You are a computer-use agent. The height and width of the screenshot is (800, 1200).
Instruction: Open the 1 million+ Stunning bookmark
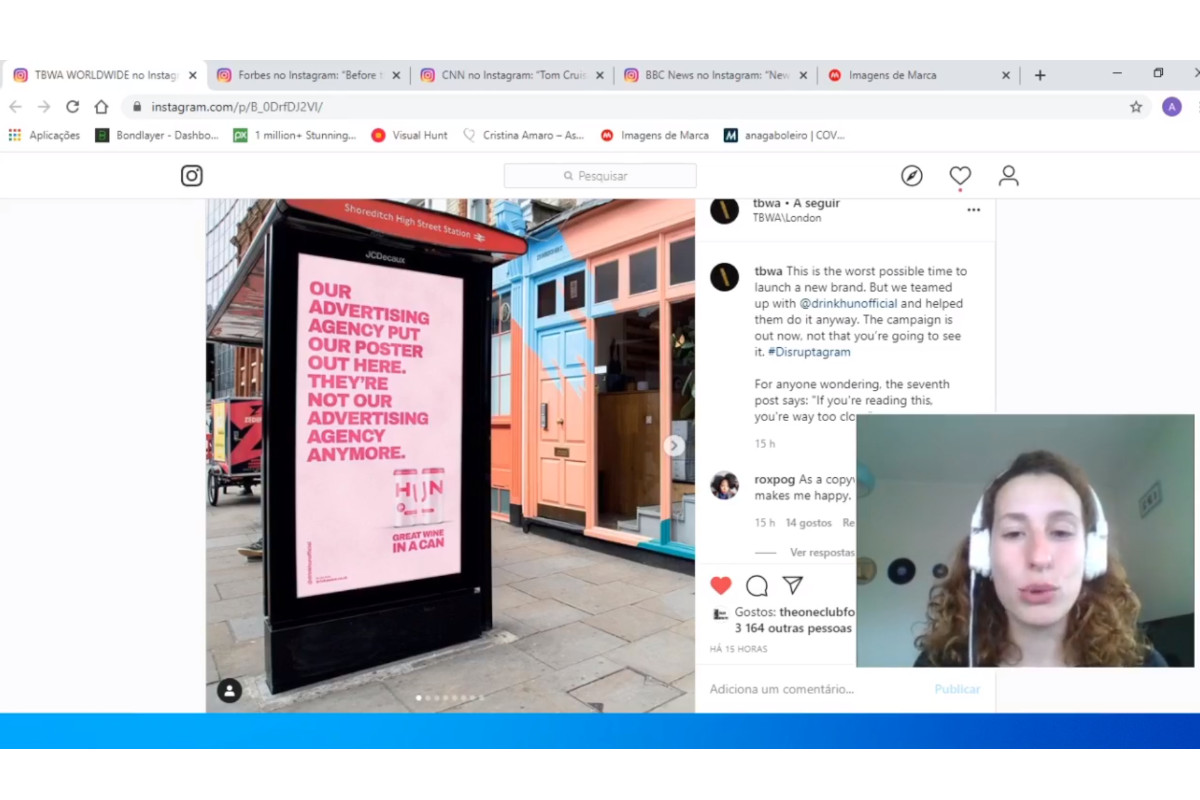pyautogui.click(x=295, y=135)
